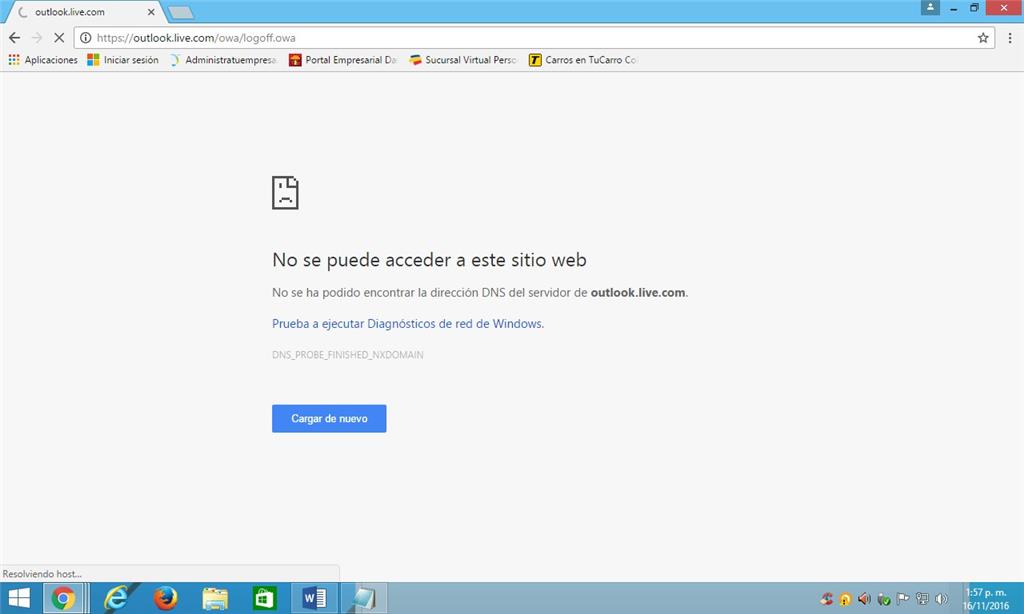1024x614 pixels.
Task: Open the Iniciar sesión bookmark
Action: click(x=123, y=59)
